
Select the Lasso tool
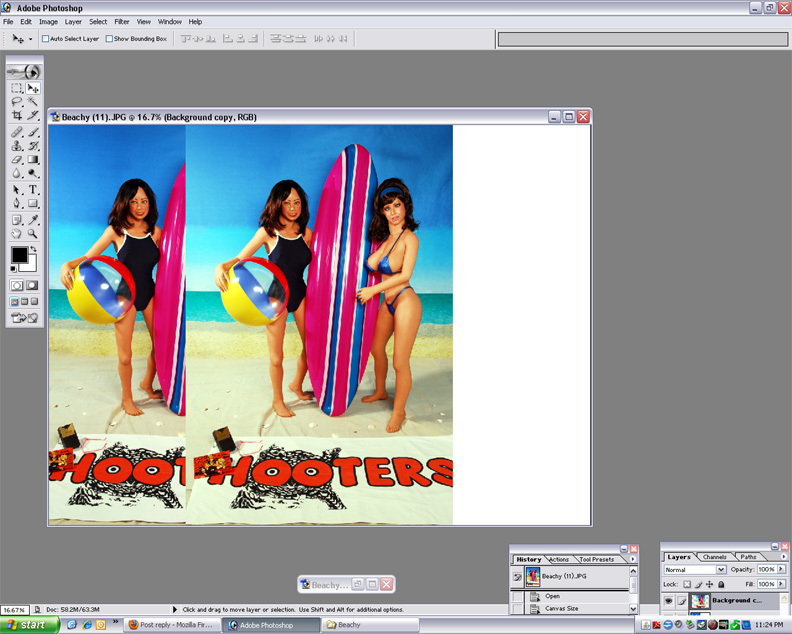[x=17, y=102]
